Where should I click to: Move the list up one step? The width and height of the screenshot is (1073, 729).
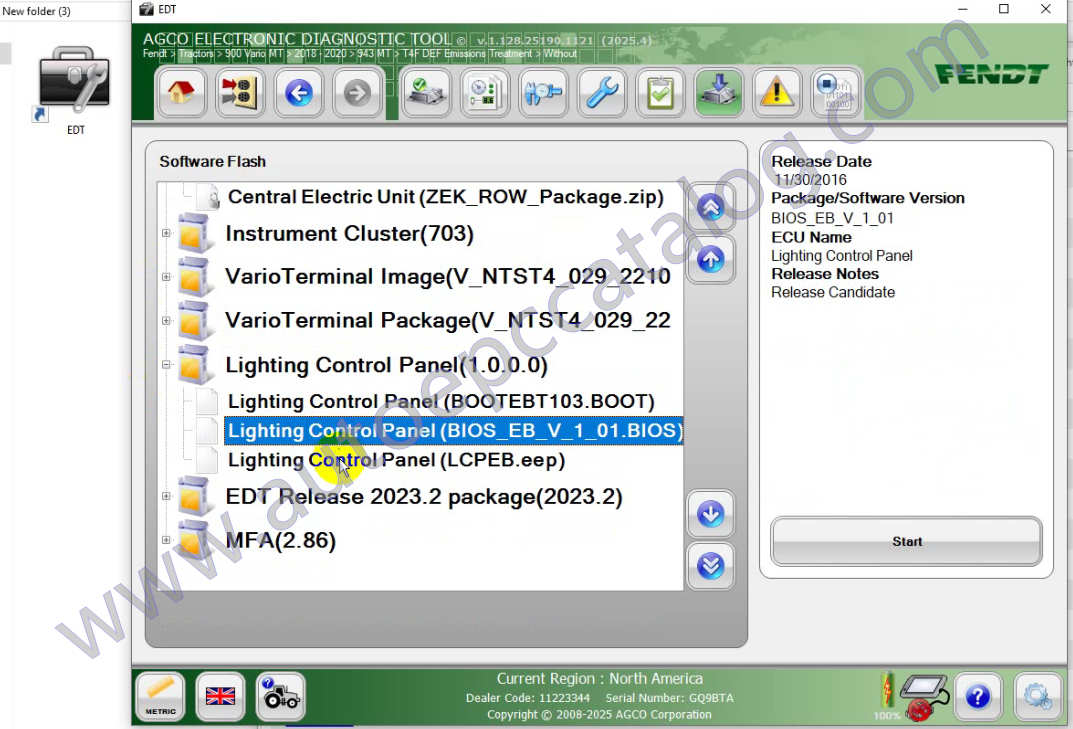tap(710, 259)
